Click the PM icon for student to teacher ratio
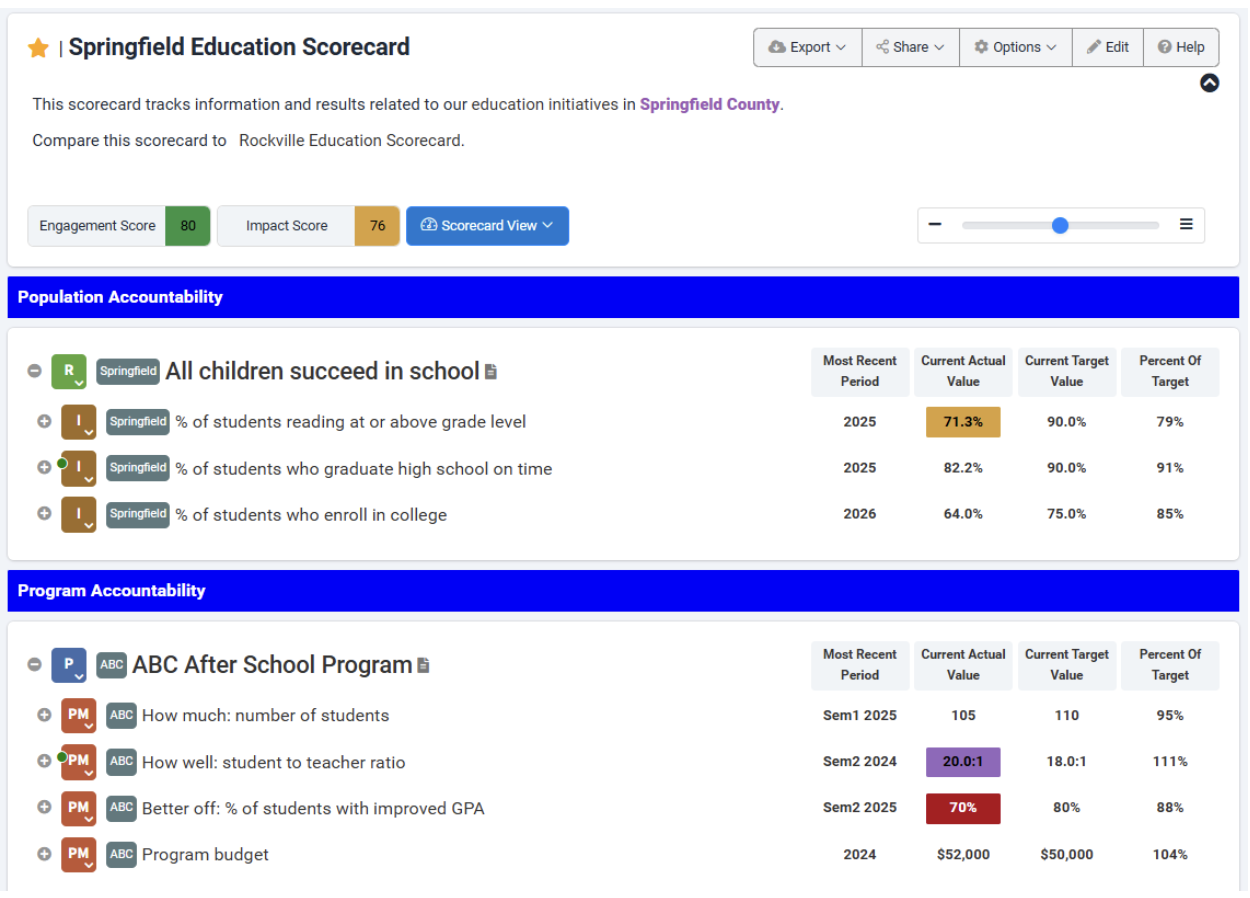The image size is (1250, 898). tap(78, 761)
